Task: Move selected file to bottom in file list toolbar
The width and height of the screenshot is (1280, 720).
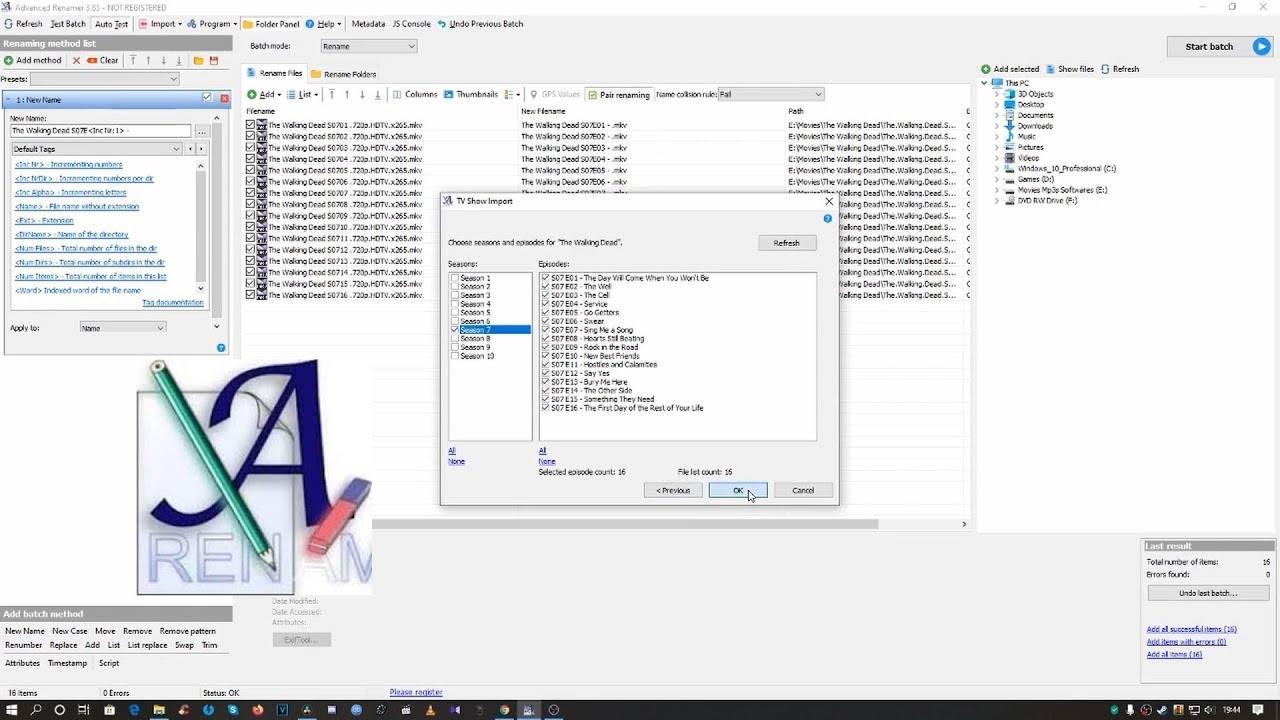Action: pyautogui.click(x=377, y=95)
